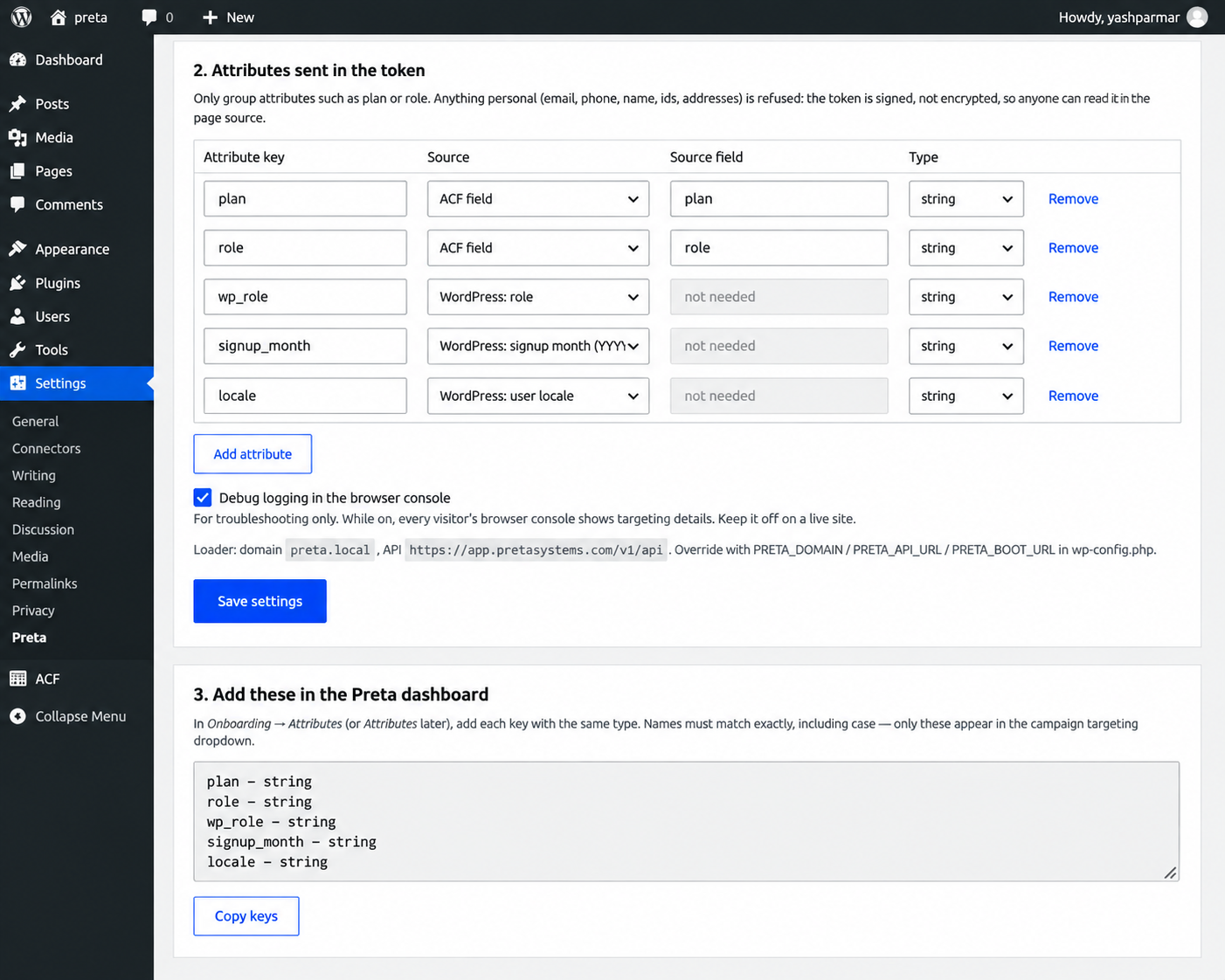Click the Plugins plug icon
The height and width of the screenshot is (980, 1225).
click(17, 283)
